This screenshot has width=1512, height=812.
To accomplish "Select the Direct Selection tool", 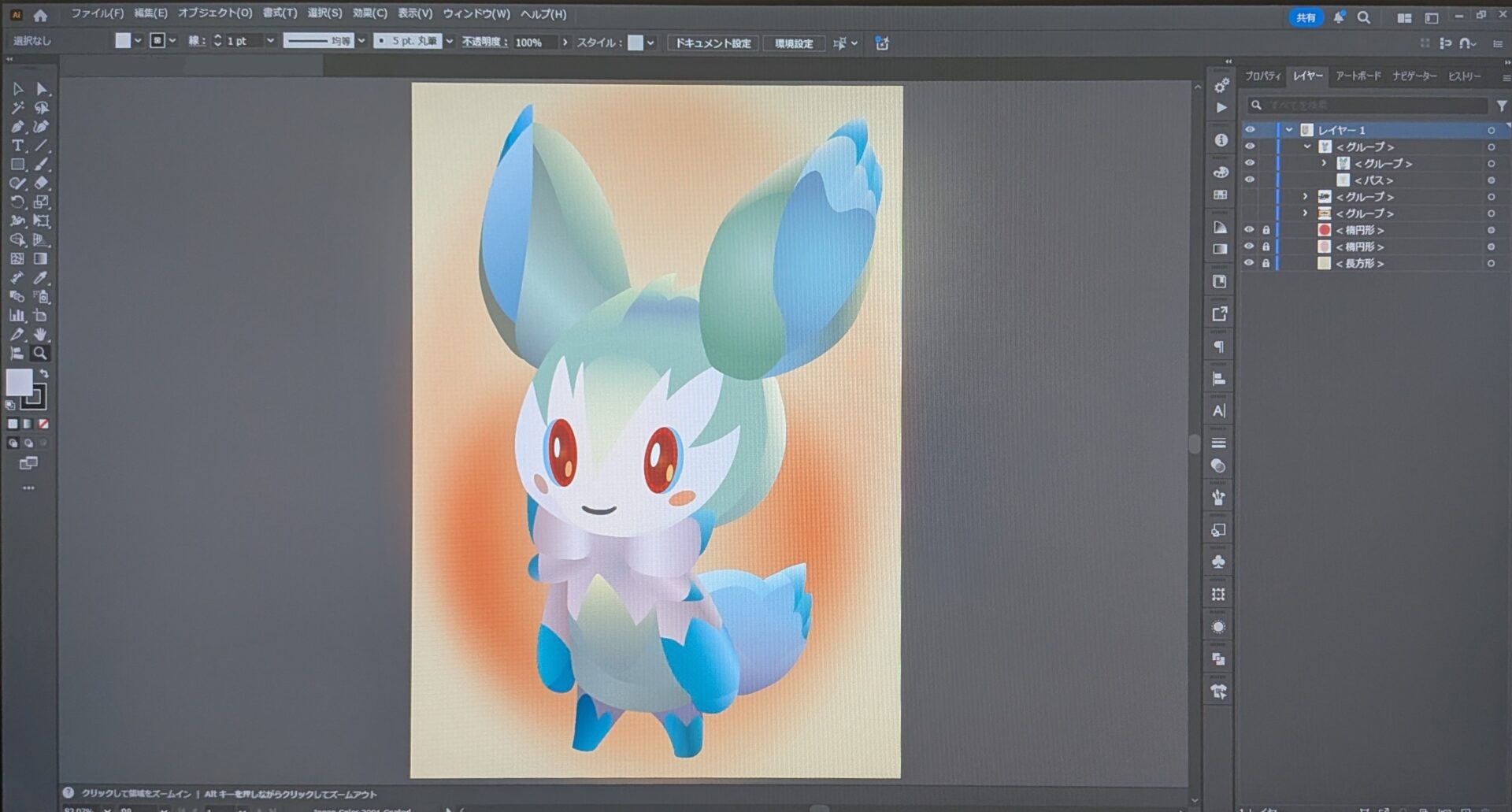I will (42, 89).
